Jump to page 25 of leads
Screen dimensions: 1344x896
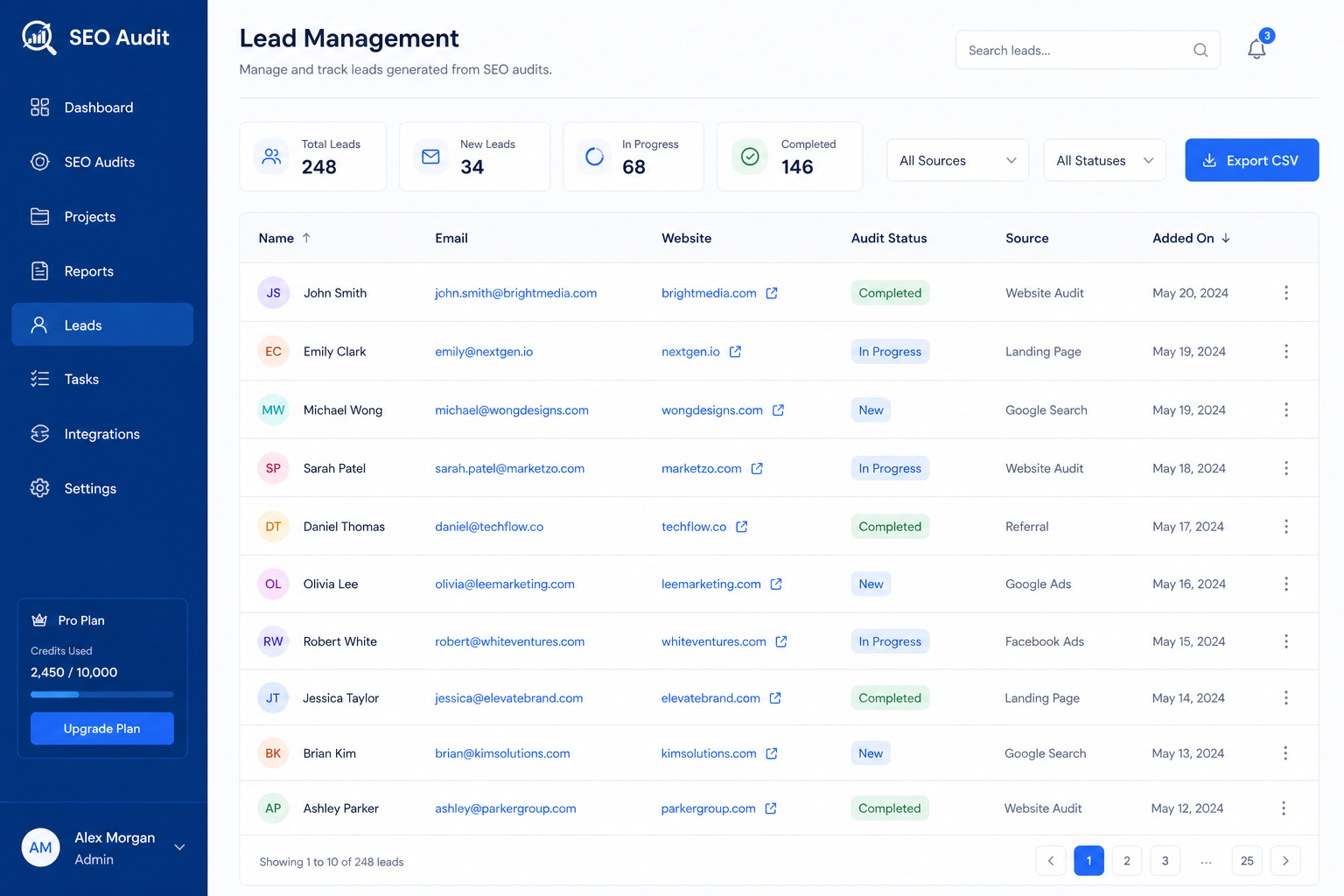point(1247,861)
